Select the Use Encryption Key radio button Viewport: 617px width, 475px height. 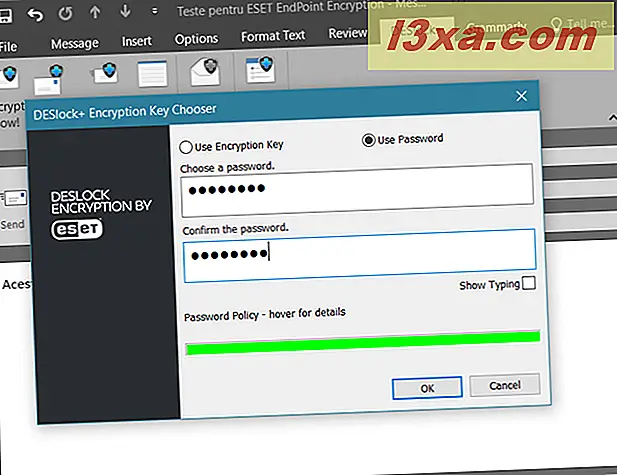[x=186, y=147]
